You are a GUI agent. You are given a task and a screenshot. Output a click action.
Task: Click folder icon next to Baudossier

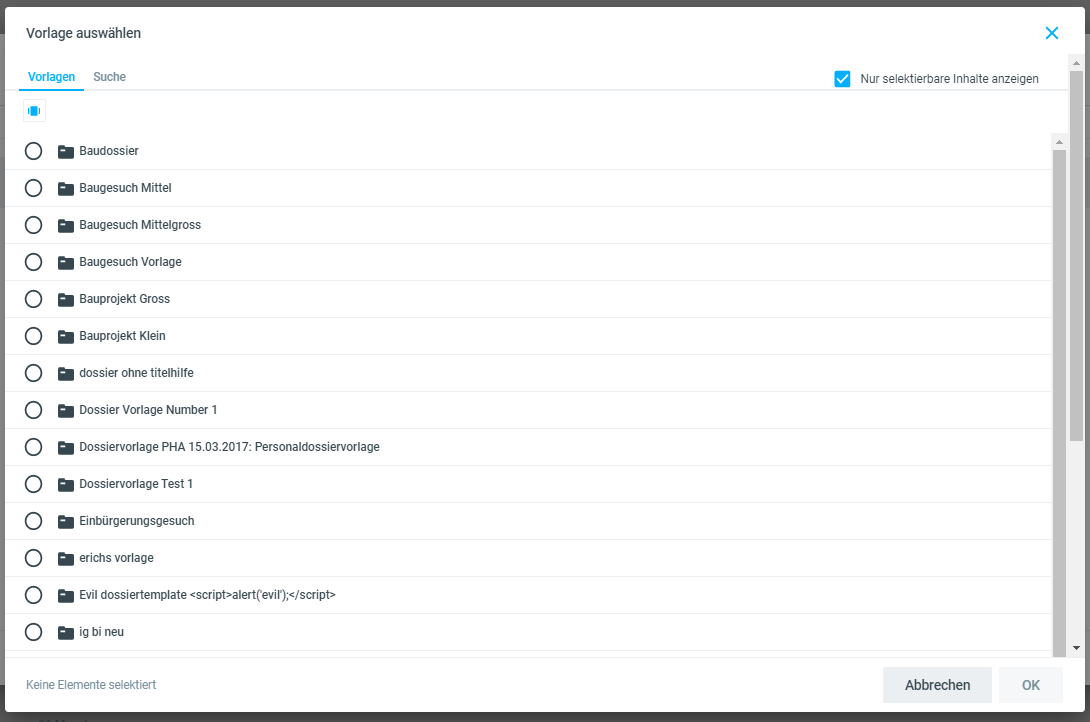tap(66, 152)
